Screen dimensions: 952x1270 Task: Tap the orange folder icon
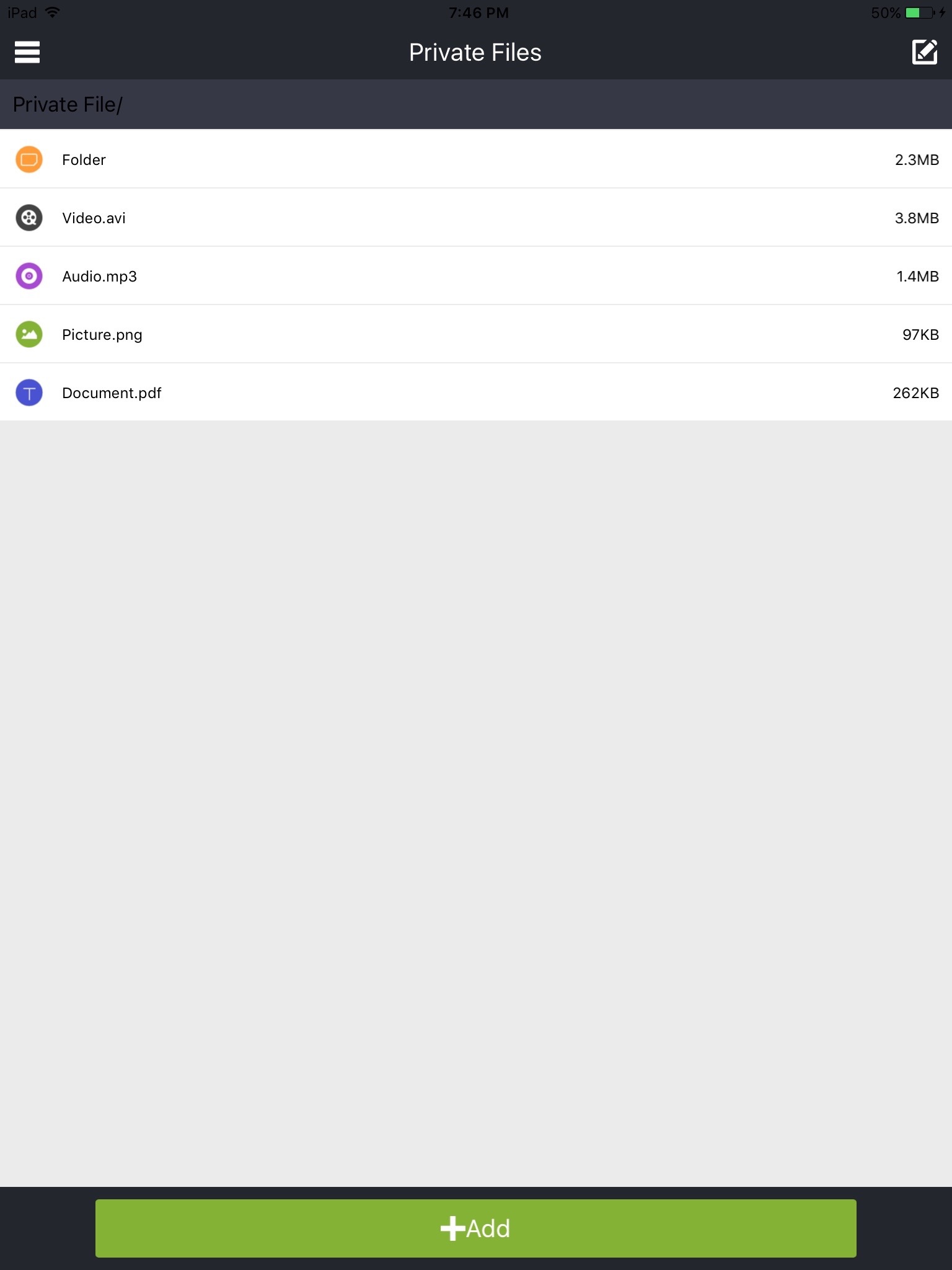coord(29,159)
